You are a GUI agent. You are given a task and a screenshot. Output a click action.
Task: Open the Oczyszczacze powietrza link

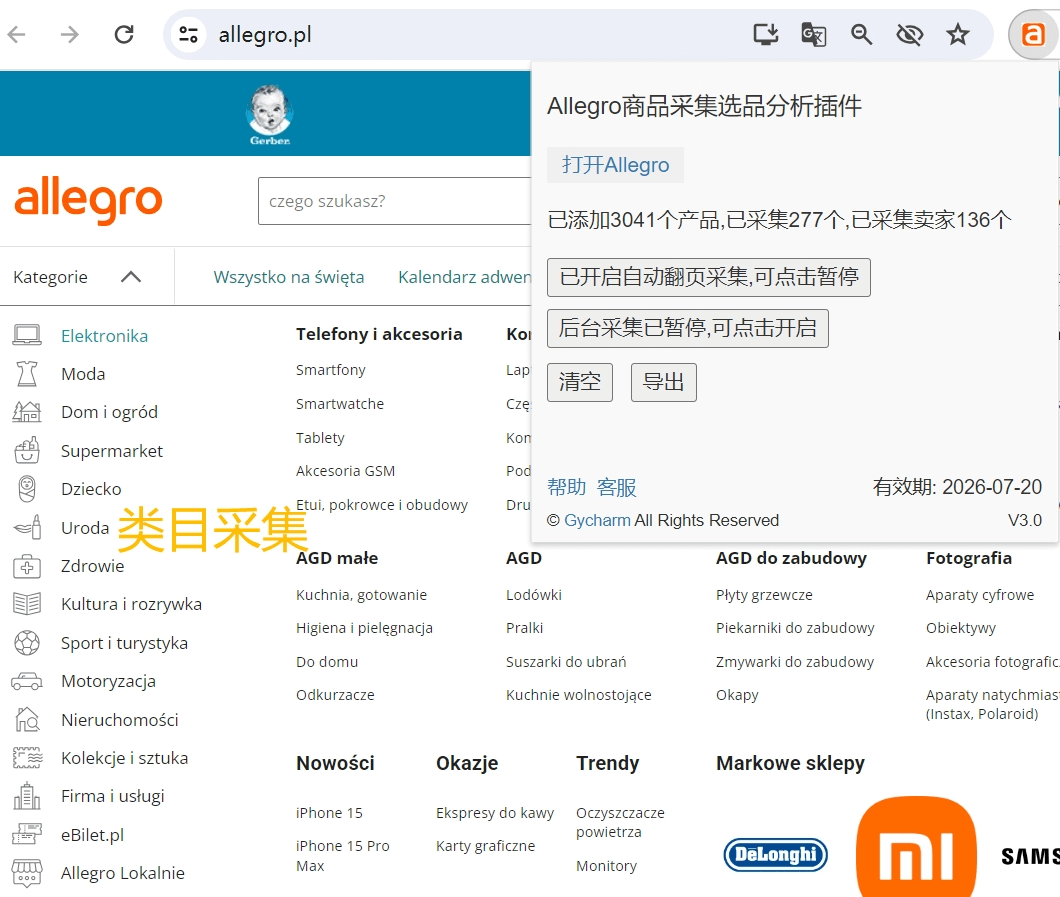tap(621, 822)
